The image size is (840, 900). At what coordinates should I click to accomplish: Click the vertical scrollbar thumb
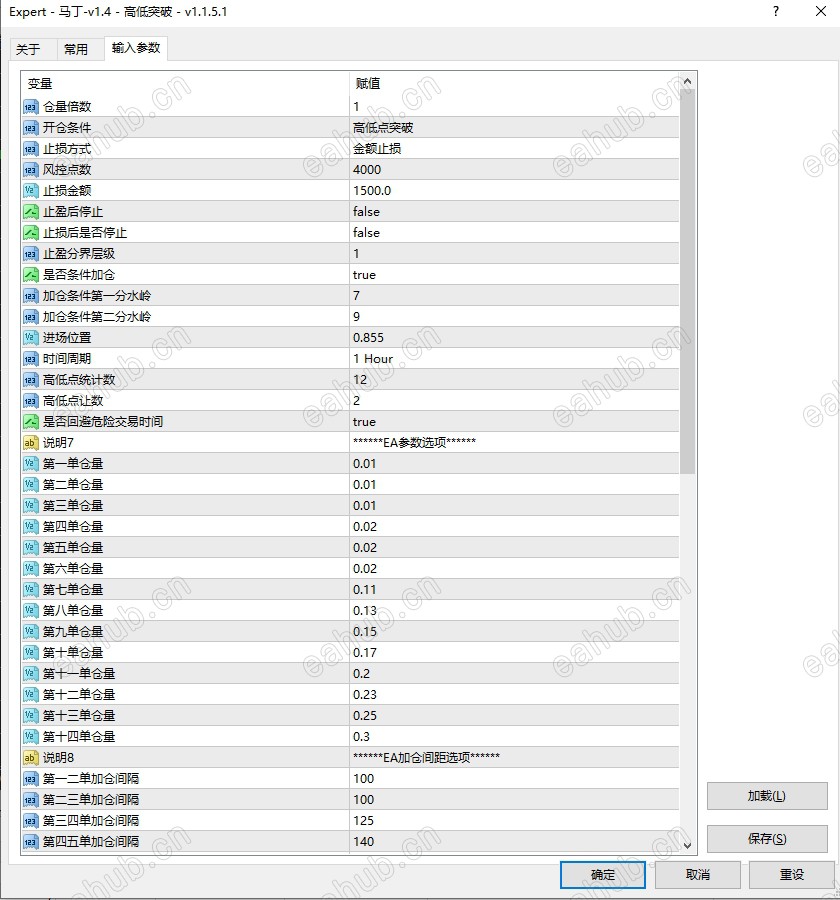pyautogui.click(x=687, y=282)
